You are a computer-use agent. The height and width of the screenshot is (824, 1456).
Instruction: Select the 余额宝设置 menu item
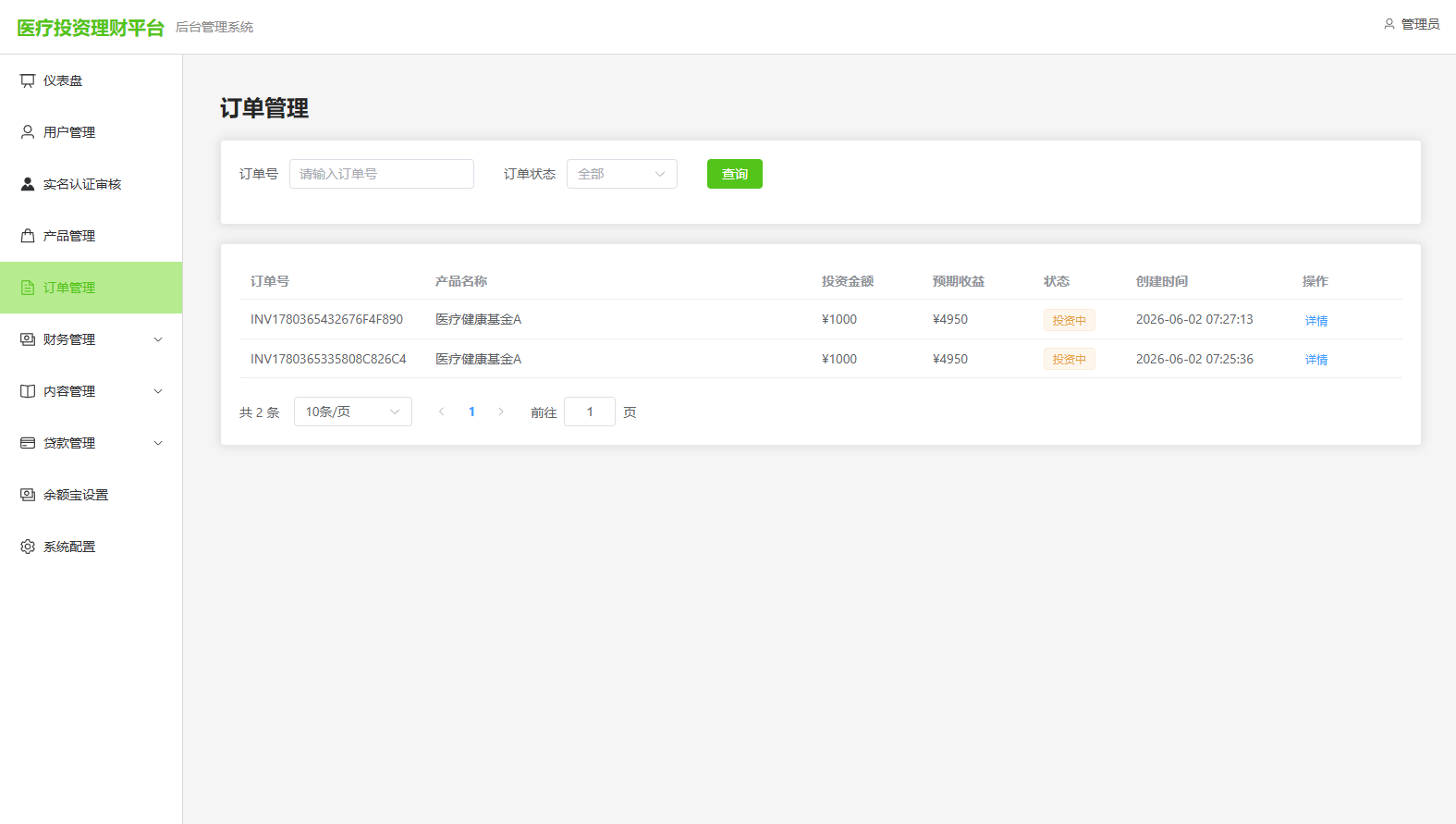92,495
